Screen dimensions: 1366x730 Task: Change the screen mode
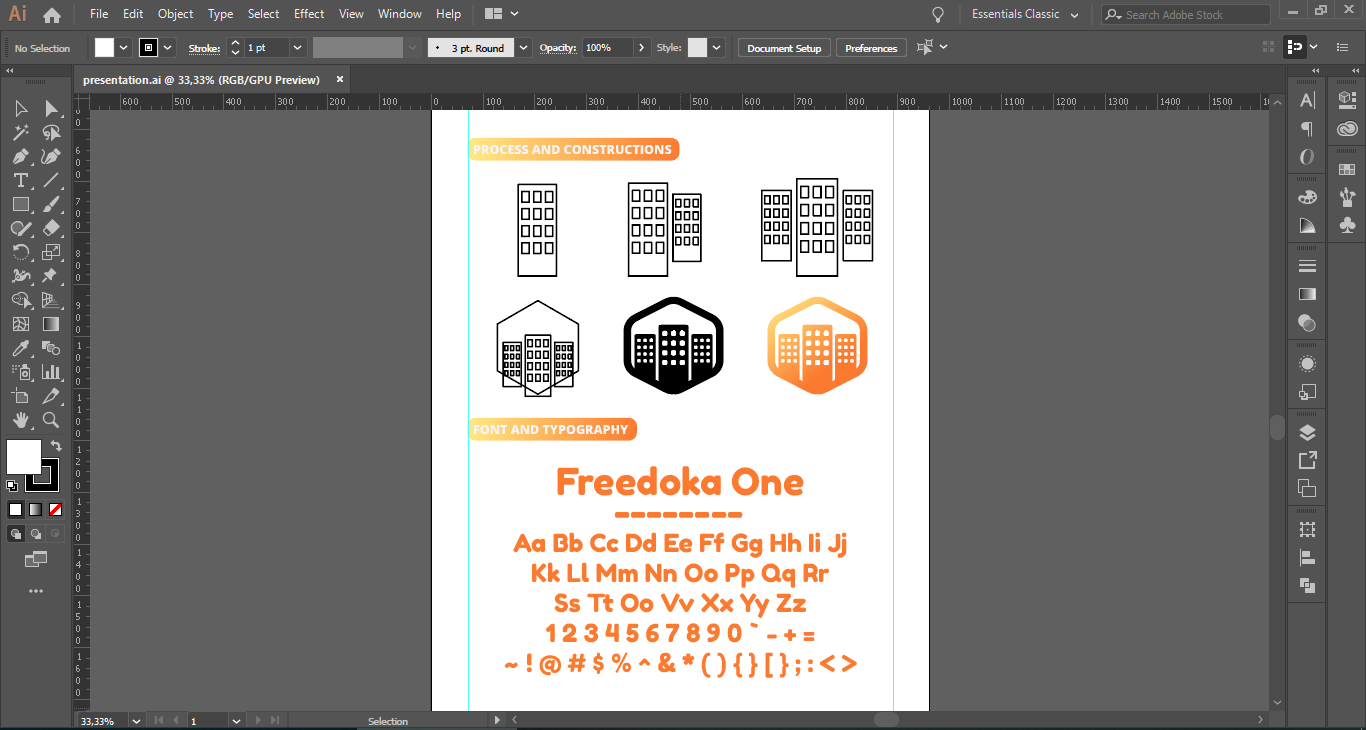[x=36, y=559]
